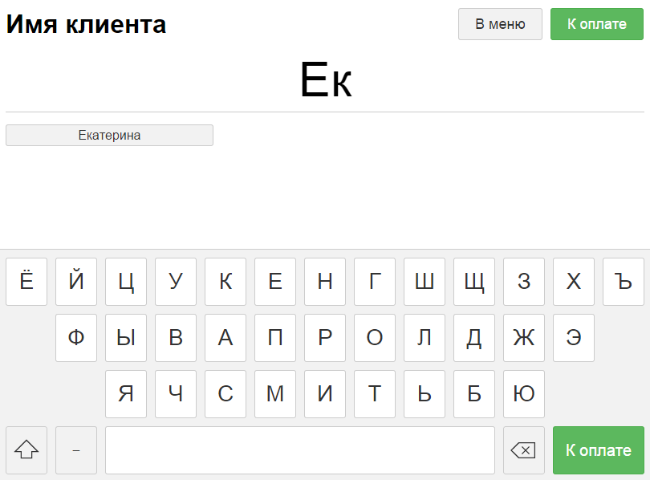Tap the К key
This screenshot has height=480, width=650.
tap(225, 281)
